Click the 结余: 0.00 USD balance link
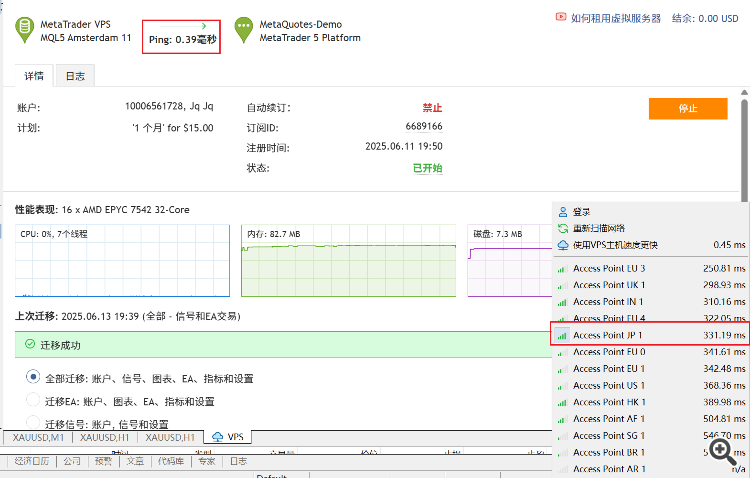 705,18
